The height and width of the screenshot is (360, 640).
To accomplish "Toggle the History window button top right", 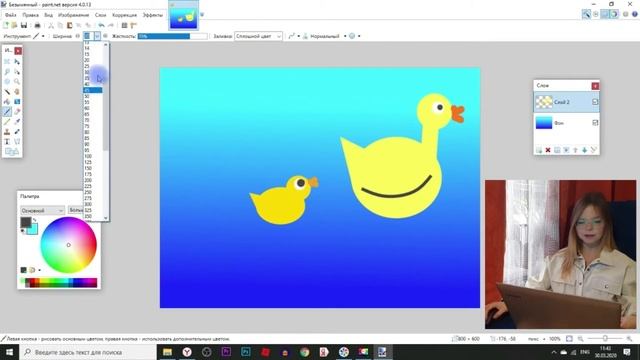I will coord(596,14).
